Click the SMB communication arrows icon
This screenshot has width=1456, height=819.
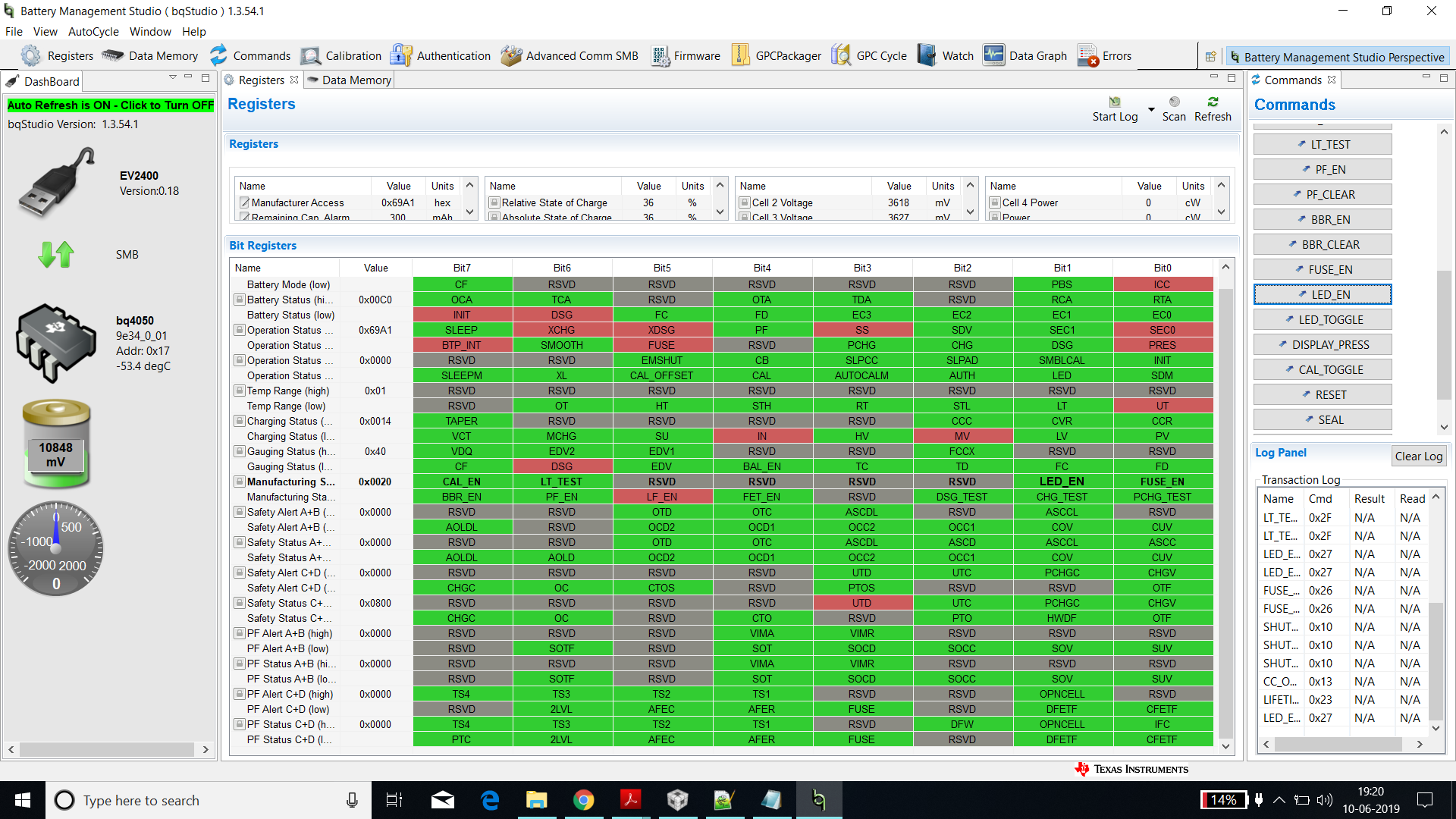coord(56,255)
